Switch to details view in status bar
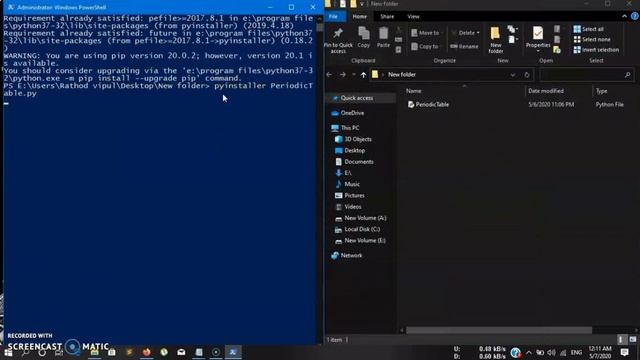Screen dimensions: 640x360 click(x=621, y=340)
